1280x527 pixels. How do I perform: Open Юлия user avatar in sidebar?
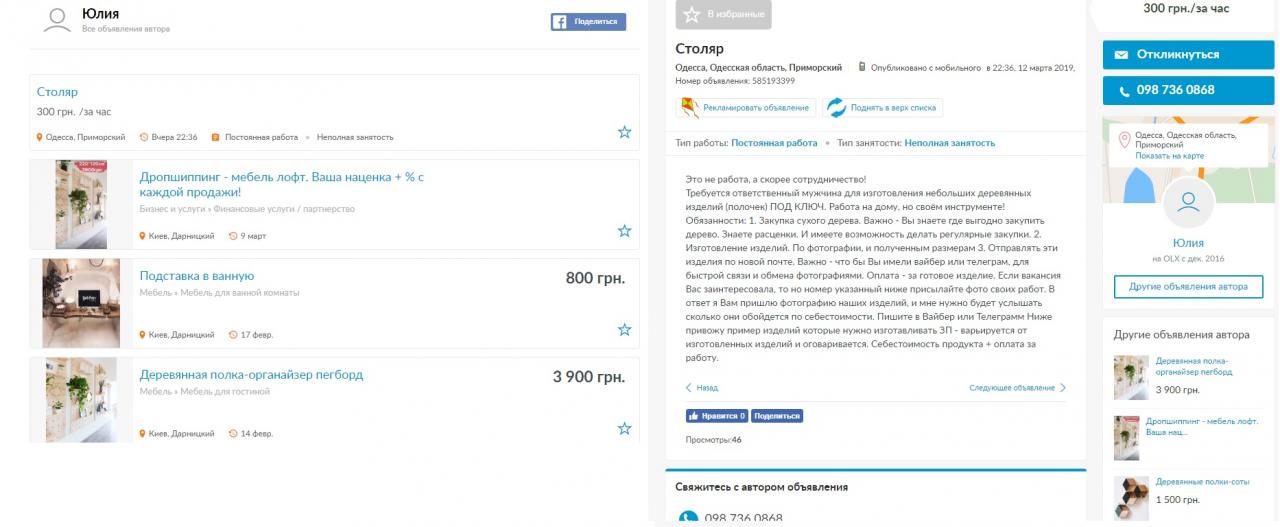pos(1188,203)
